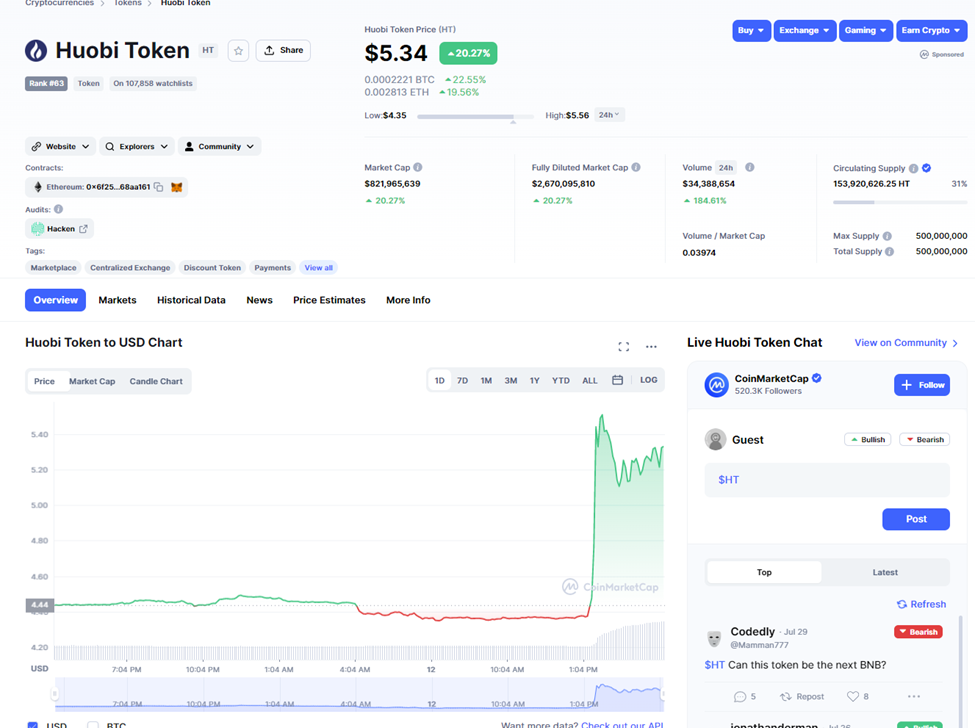Image resolution: width=975 pixels, height=728 pixels.
Task: Open the Buy dropdown
Action: click(x=751, y=30)
